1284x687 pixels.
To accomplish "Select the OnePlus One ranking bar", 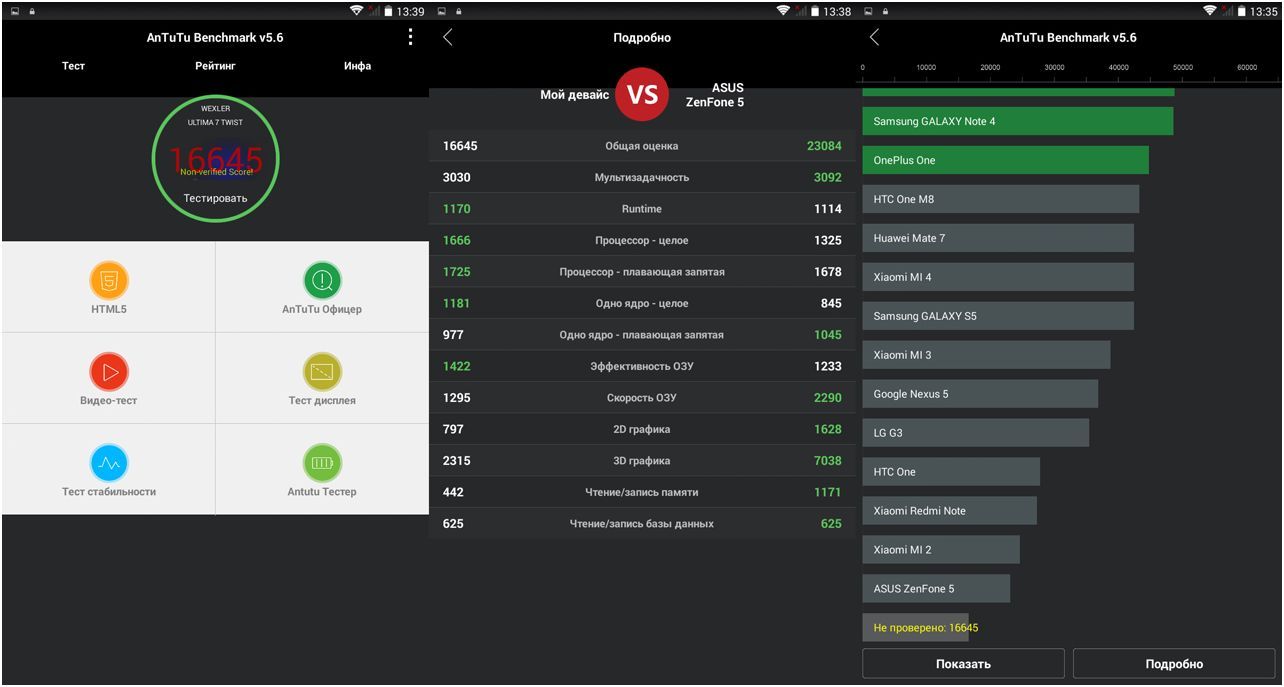I will click(x=1005, y=161).
